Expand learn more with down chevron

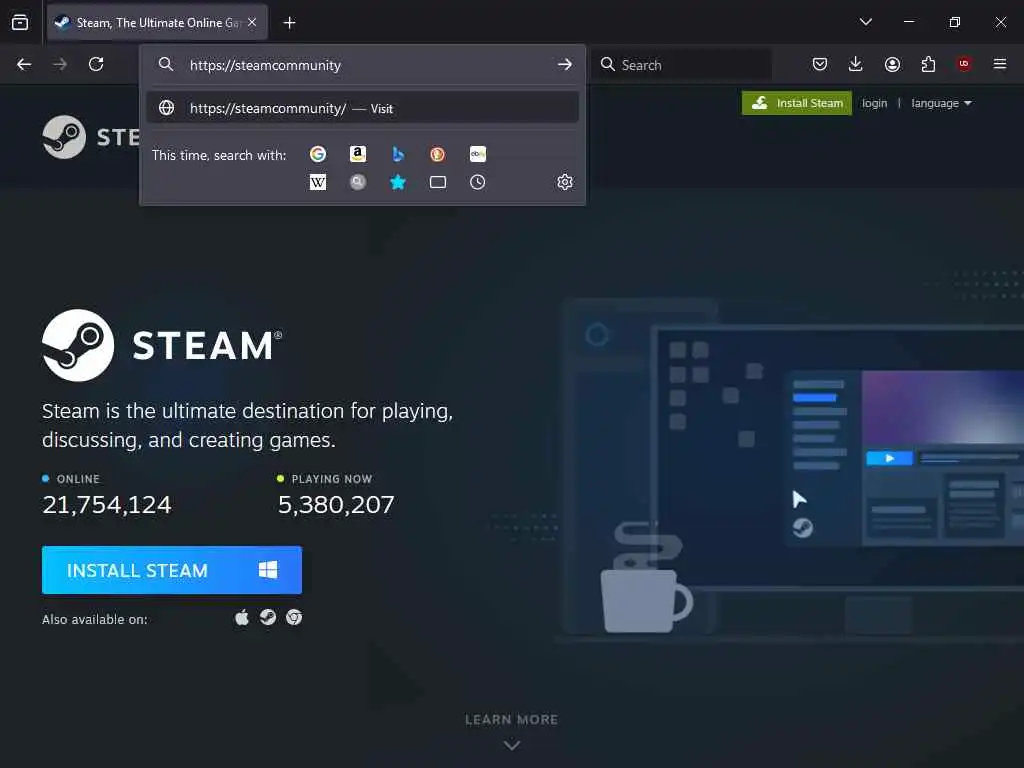(512, 745)
